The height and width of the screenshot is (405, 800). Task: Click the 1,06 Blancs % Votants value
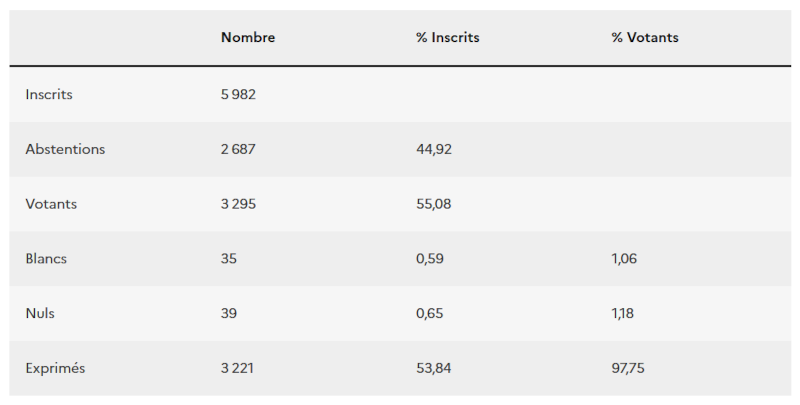pyautogui.click(x=624, y=258)
